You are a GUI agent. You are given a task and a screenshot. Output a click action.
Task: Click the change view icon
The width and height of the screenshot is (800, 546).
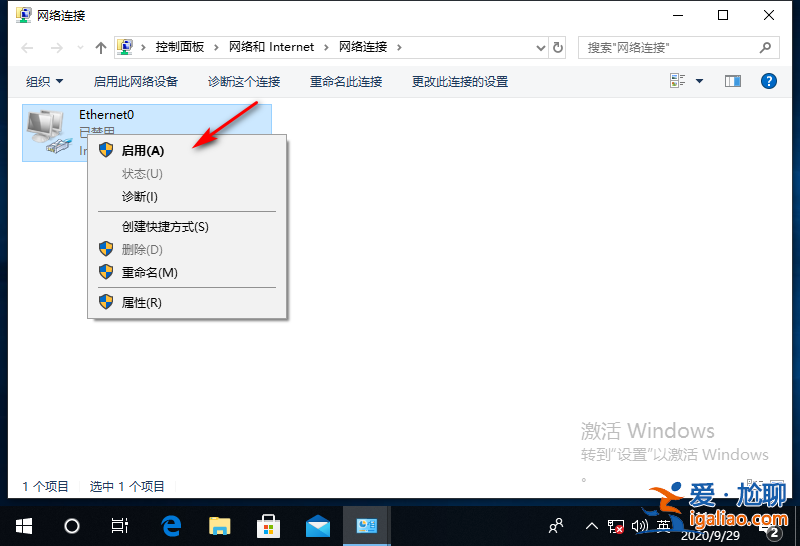(x=678, y=81)
